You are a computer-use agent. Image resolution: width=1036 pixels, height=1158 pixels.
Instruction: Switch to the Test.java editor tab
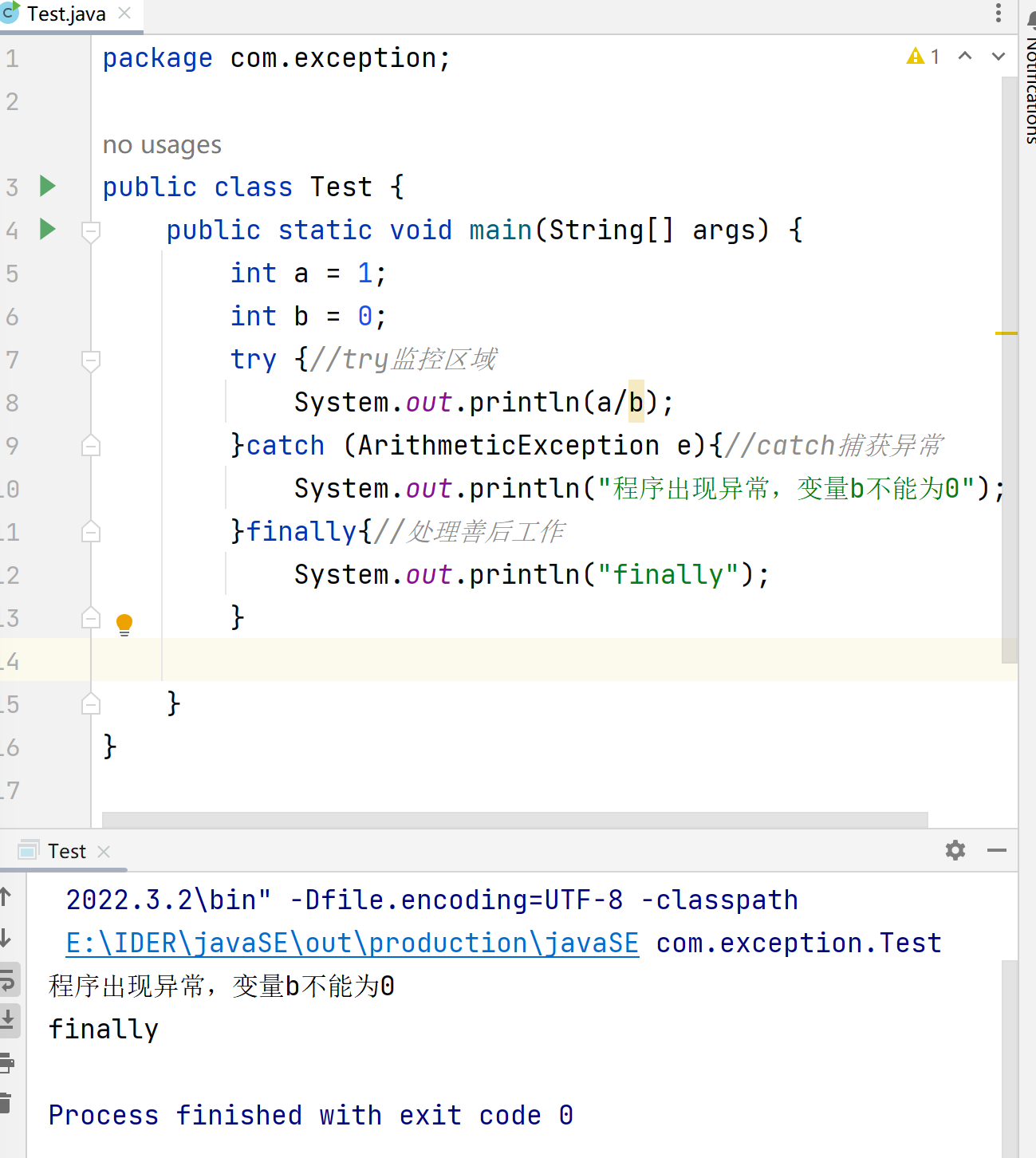pyautogui.click(x=66, y=14)
